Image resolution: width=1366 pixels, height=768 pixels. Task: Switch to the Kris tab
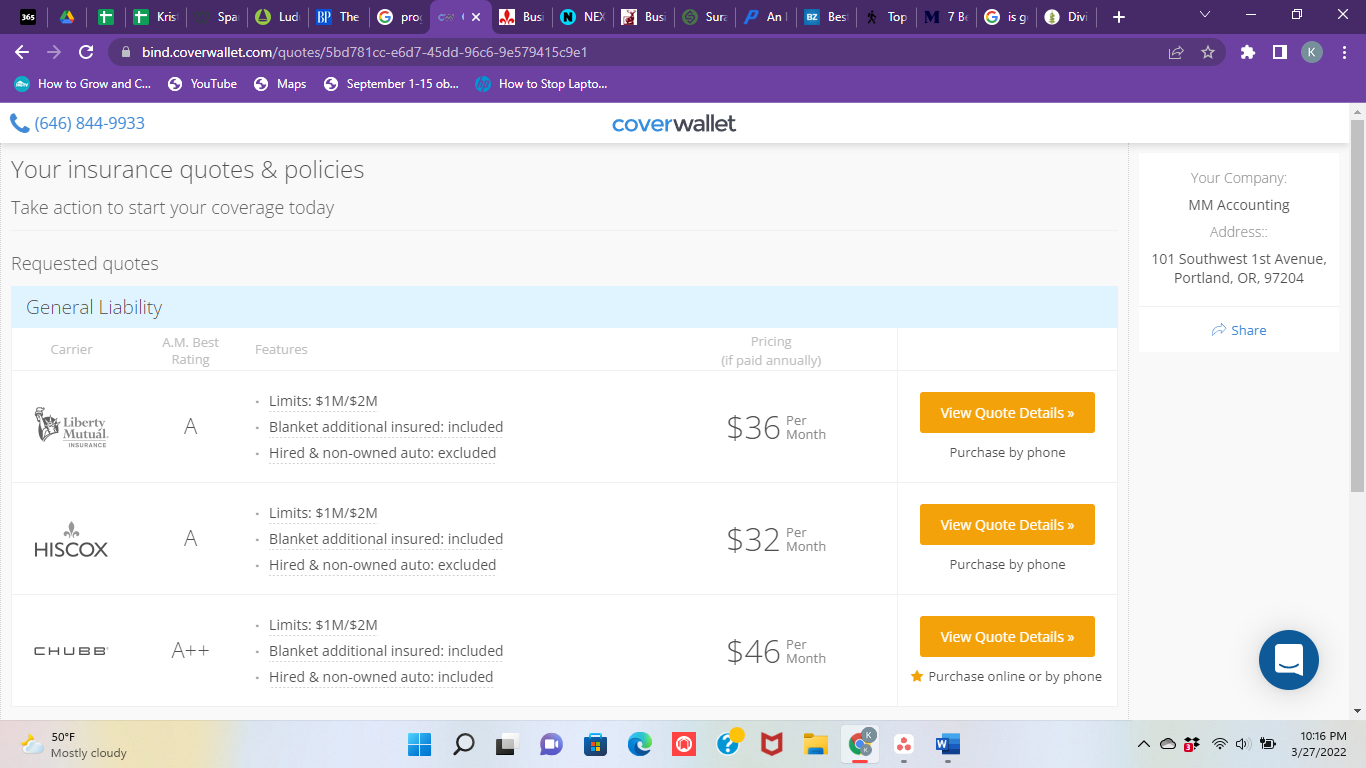pyautogui.click(x=155, y=17)
